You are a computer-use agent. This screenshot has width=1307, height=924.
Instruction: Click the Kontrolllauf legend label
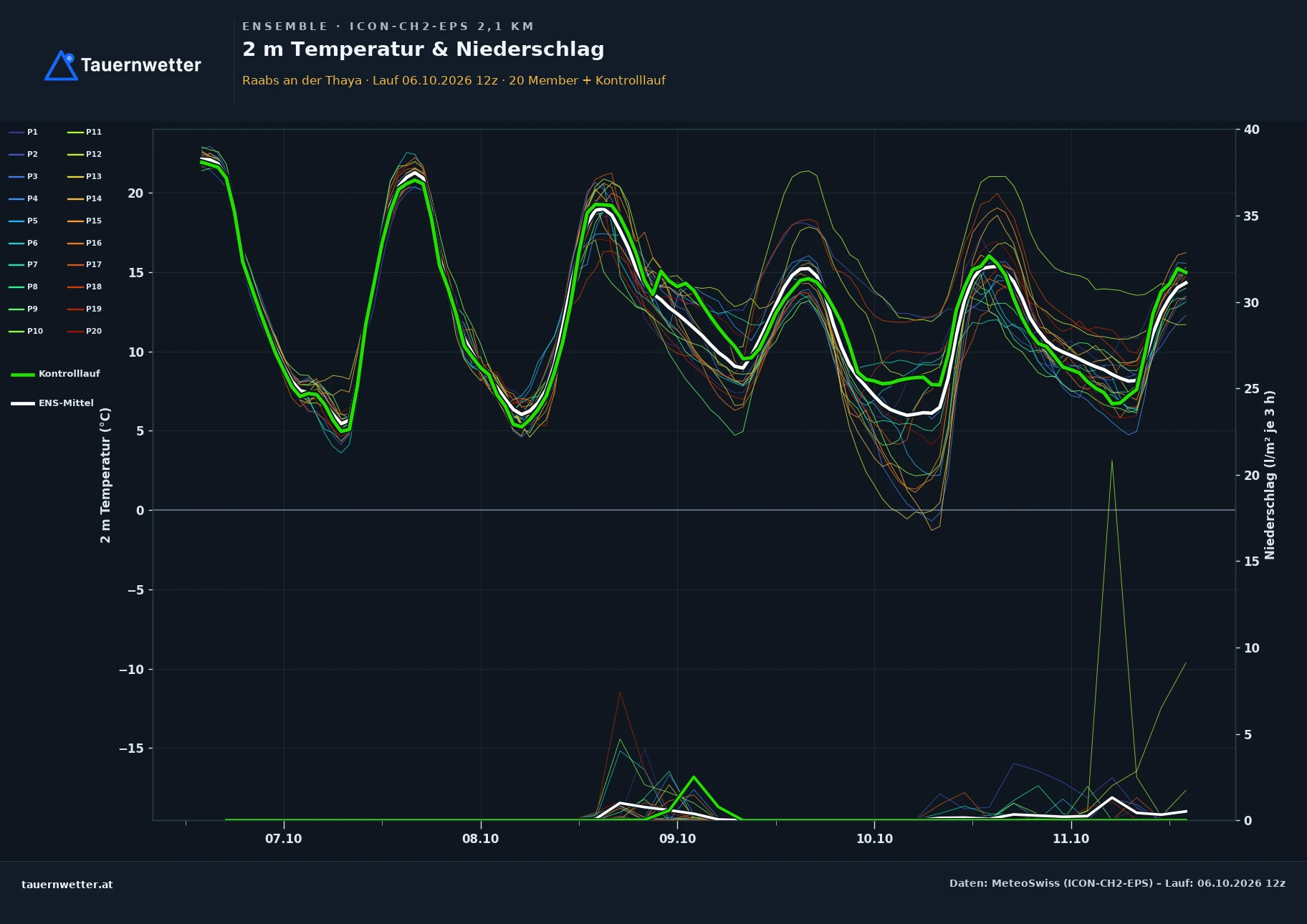(x=69, y=374)
